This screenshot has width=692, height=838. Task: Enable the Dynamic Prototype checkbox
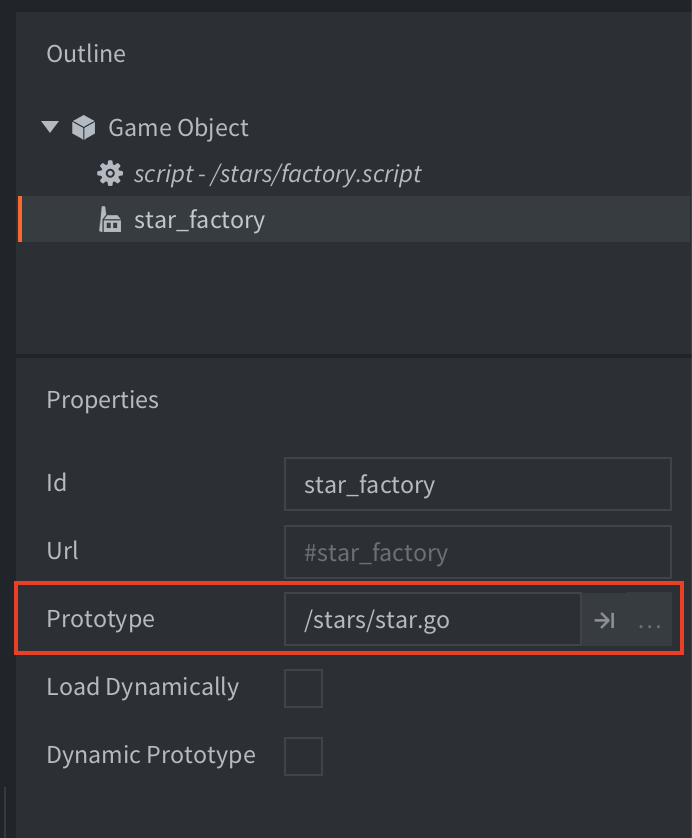(x=304, y=756)
